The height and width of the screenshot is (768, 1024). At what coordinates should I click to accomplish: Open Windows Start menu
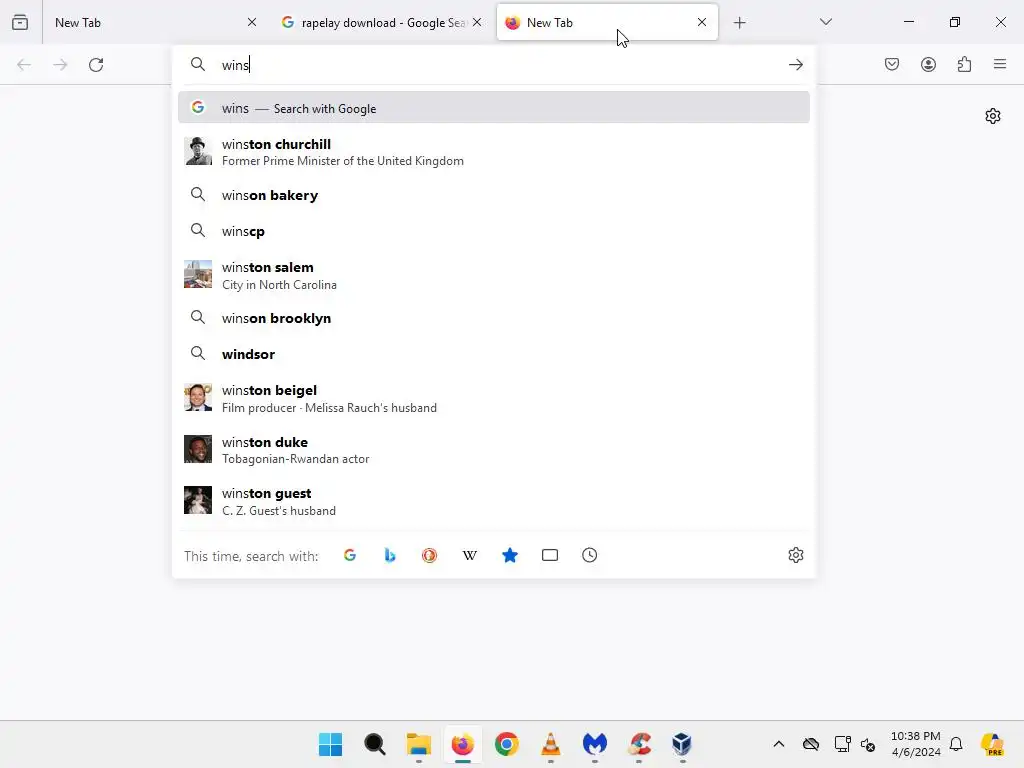coord(330,744)
